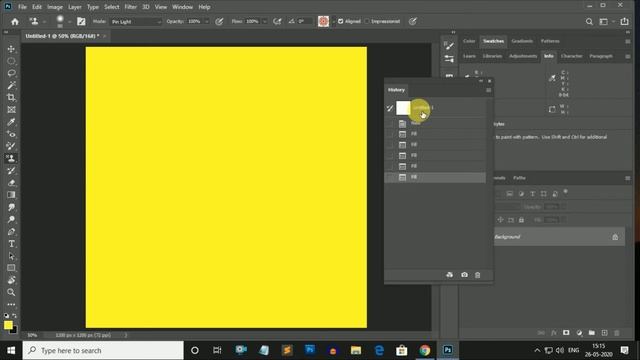Click the Share document icon

pyautogui.click(x=624, y=22)
